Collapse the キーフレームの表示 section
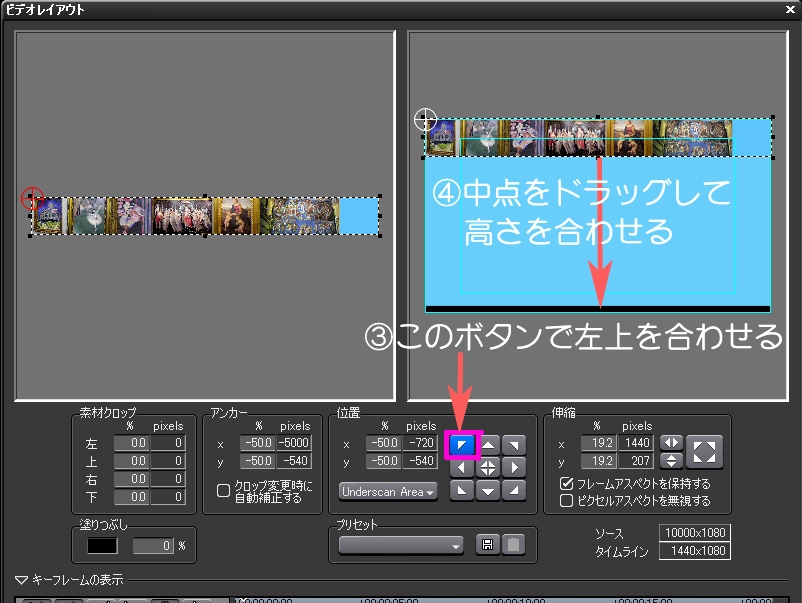Viewport: 802px width, 603px height. click(x=22, y=579)
